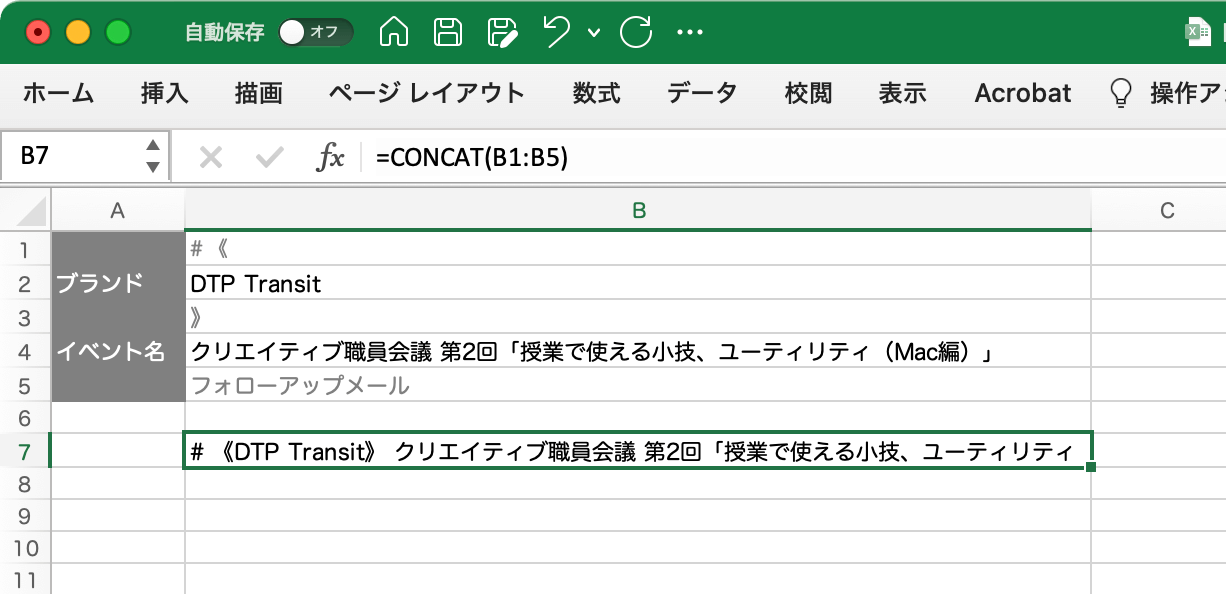Open the Name Box up-down arrow list
The width and height of the screenshot is (1226, 594).
tap(153, 157)
